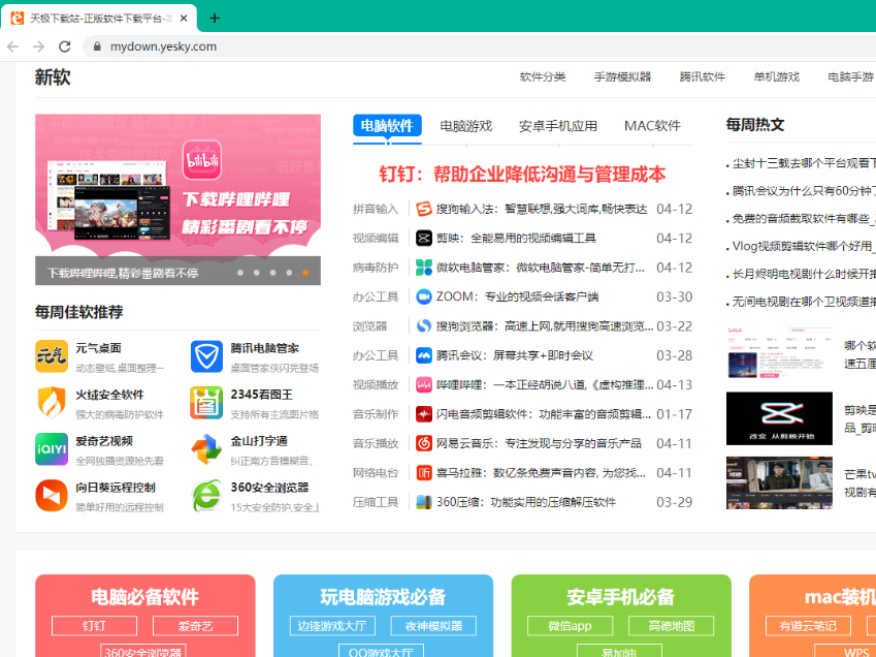Close the 天极下载站 browser tab
876x657 pixels.
[x=184, y=18]
